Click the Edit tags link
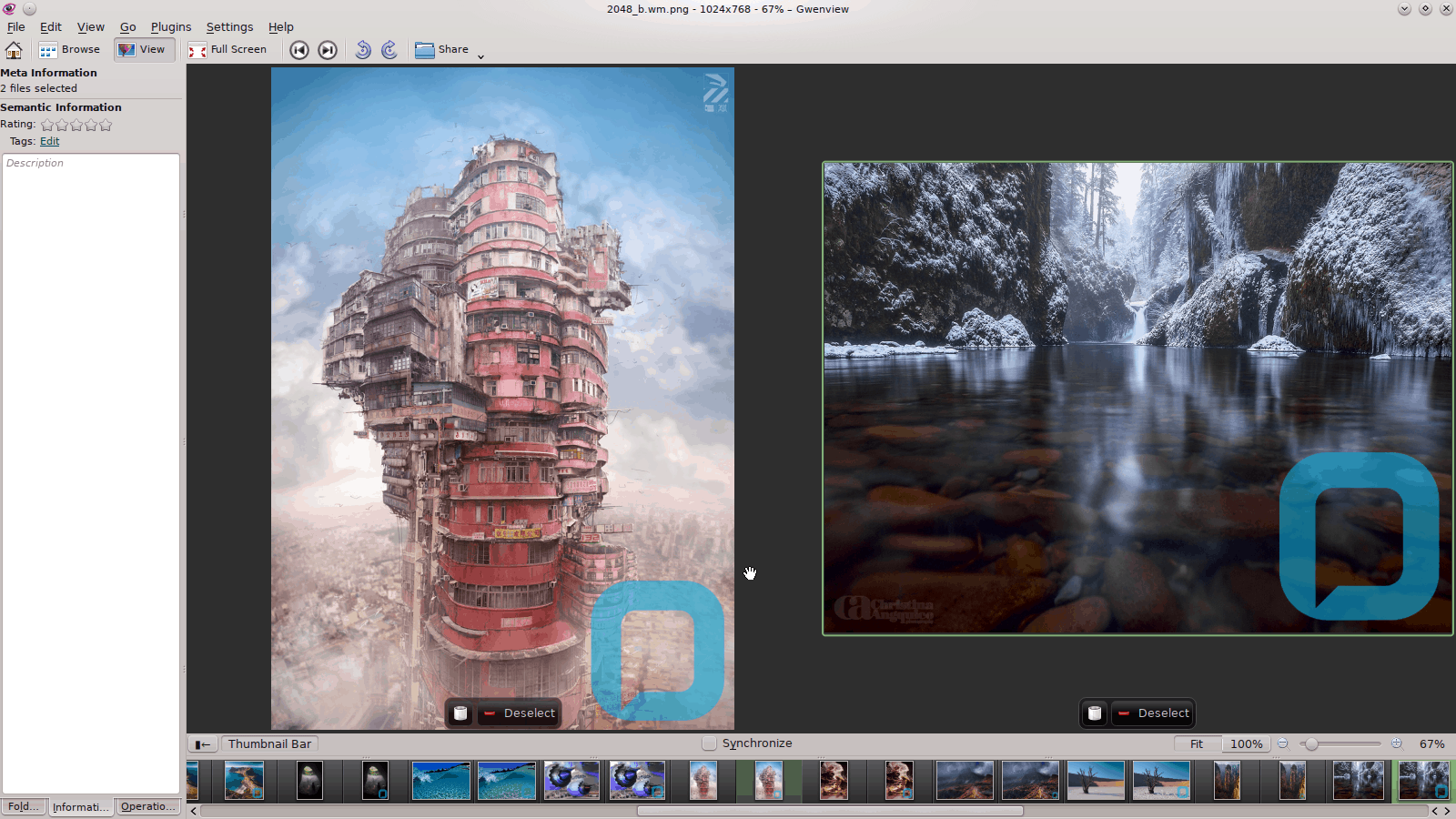 50,142
